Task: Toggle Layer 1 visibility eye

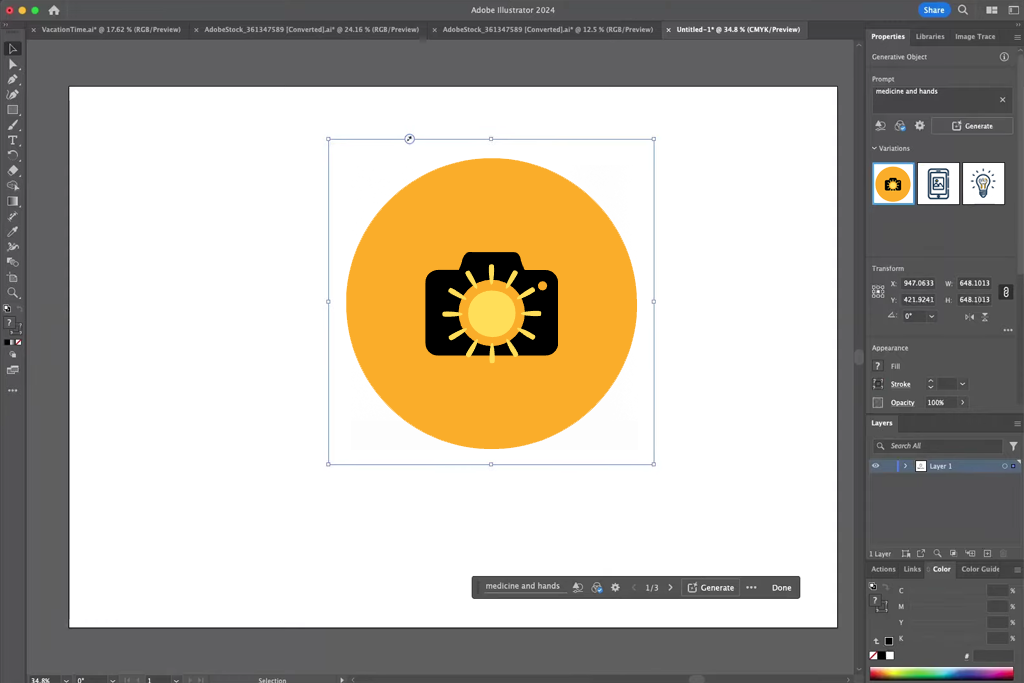Action: 876,466
